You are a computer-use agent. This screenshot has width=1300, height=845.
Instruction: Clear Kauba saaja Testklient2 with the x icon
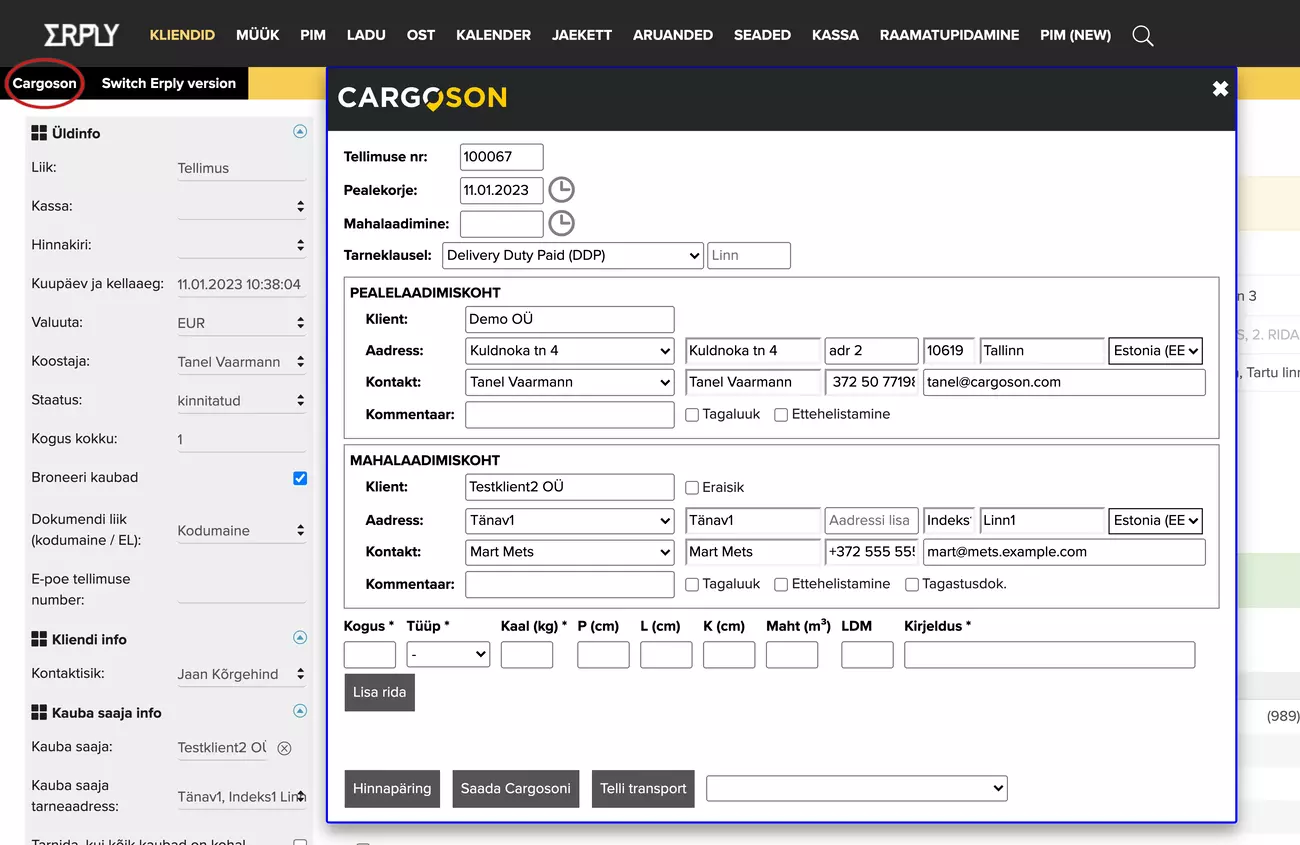284,748
